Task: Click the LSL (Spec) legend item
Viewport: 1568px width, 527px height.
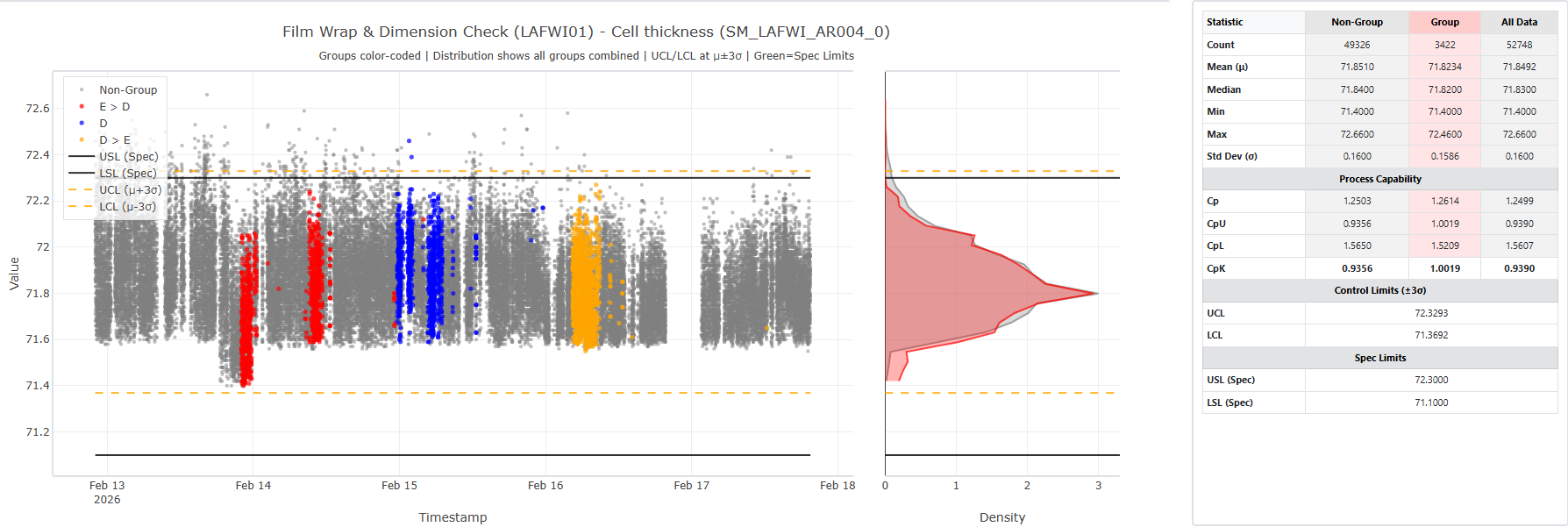Action: 127,173
